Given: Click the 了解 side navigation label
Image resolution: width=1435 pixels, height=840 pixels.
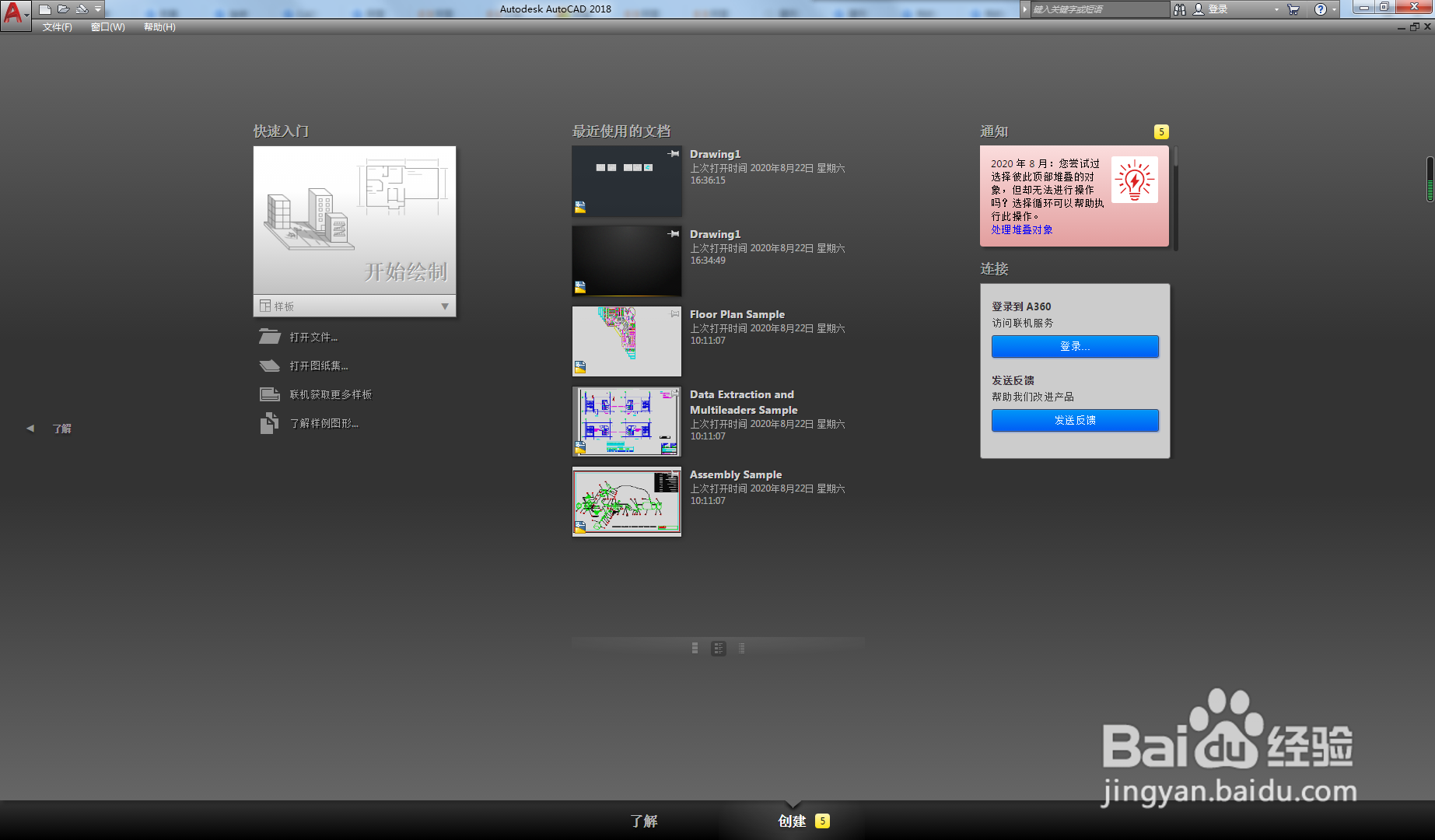Looking at the screenshot, I should pyautogui.click(x=61, y=429).
